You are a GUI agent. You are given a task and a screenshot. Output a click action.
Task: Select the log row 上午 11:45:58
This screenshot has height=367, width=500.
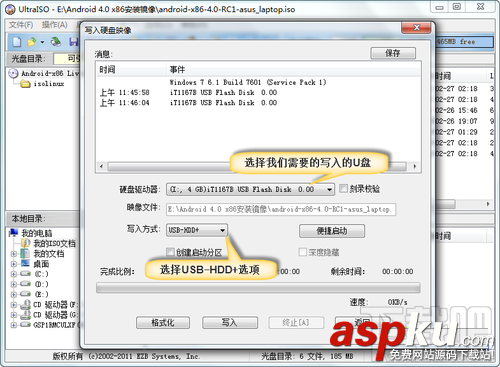(x=258, y=92)
